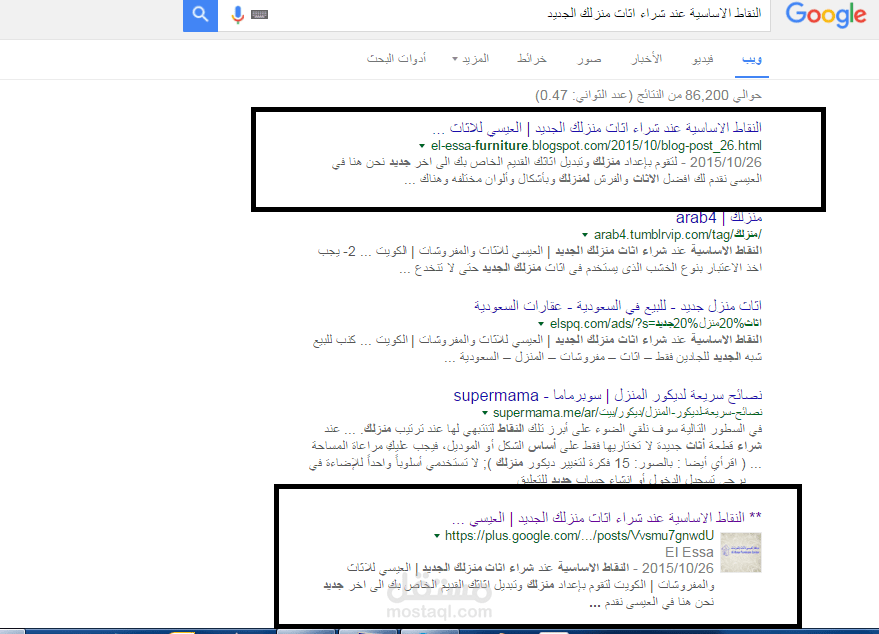Expand dropdown arrow beside el-essa-furniture.blogspot.com URL
This screenshot has width=879, height=634.
[x=422, y=146]
